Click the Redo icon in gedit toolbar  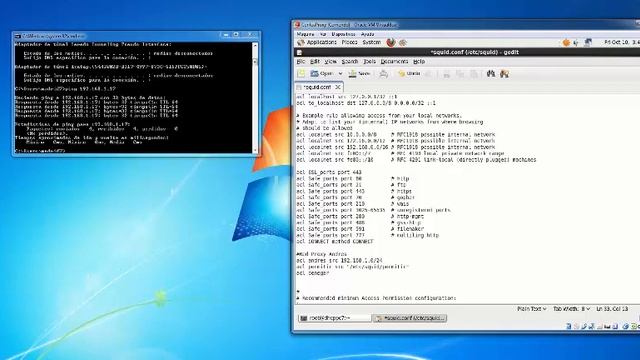point(428,74)
